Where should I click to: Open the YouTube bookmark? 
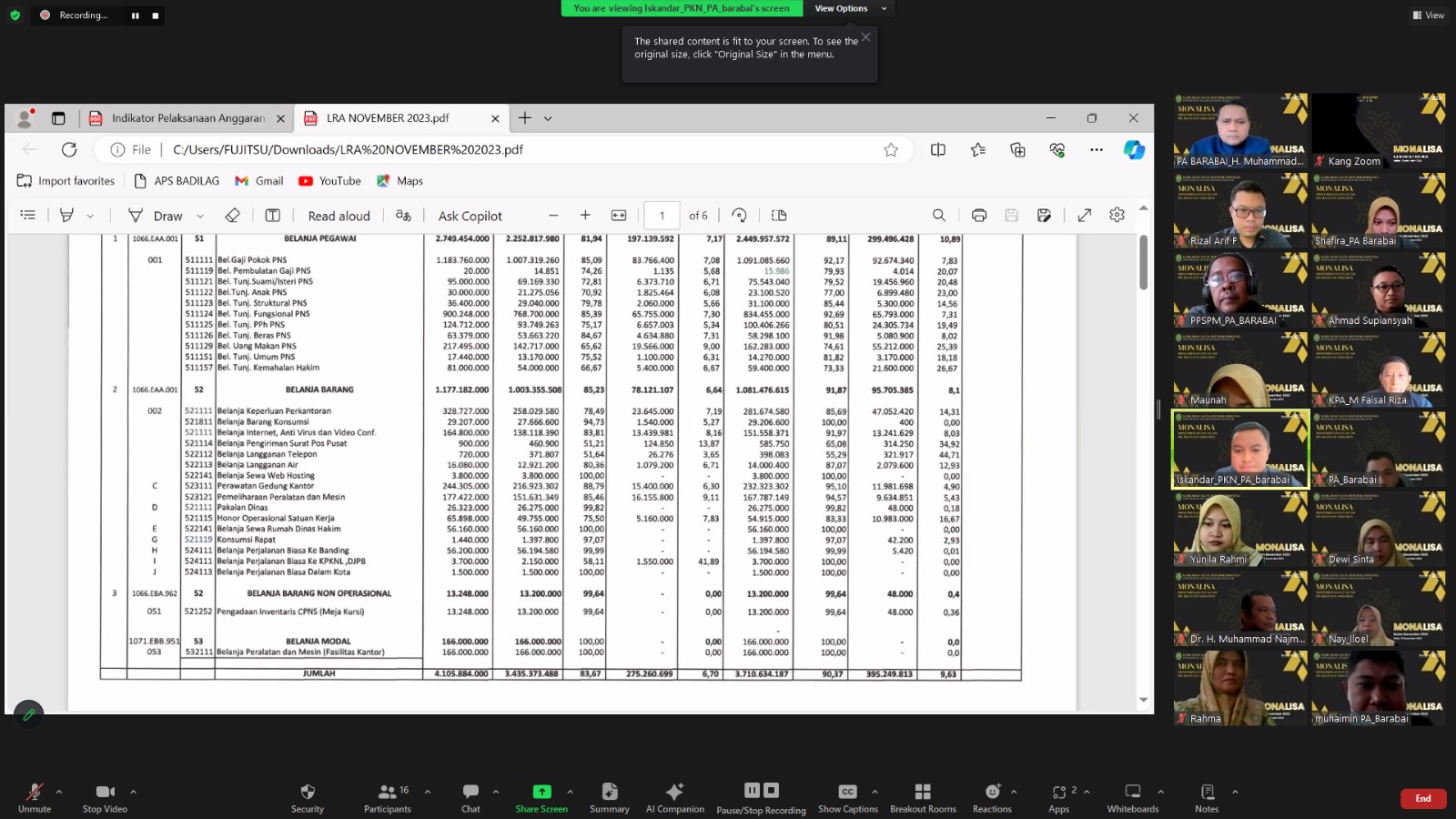coord(329,181)
